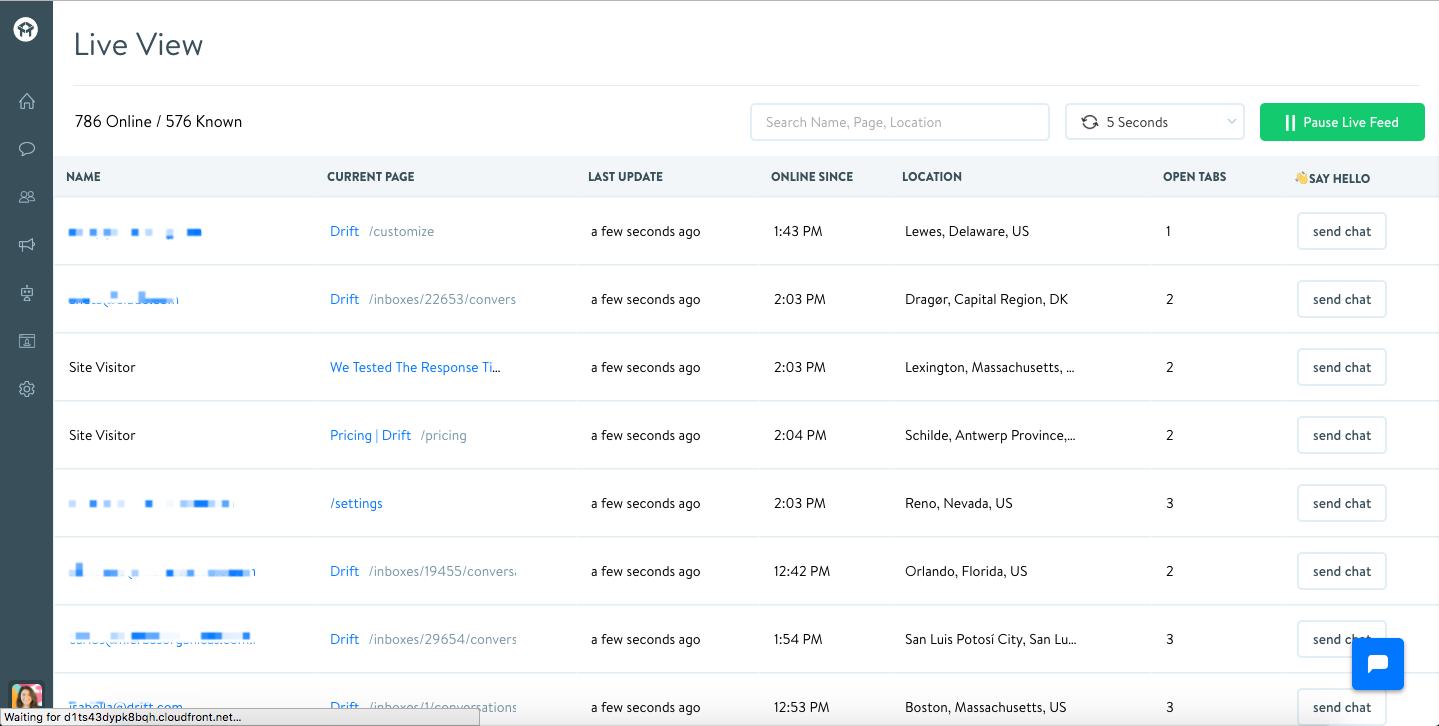Send chat to the Reno, Nevada visitor
Image resolution: width=1439 pixels, height=726 pixels.
[x=1342, y=503]
